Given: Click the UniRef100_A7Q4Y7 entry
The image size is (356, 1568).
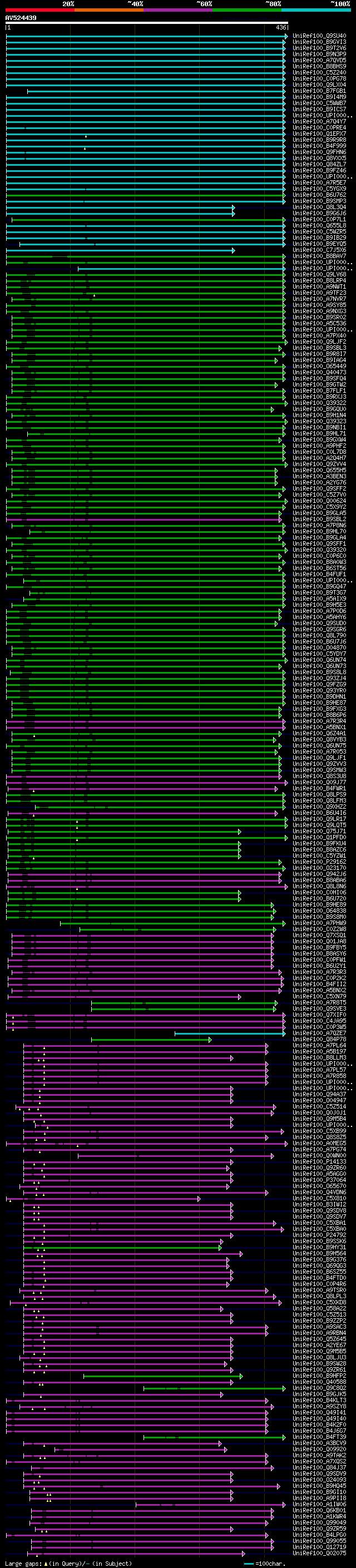Looking at the screenshot, I should pyautogui.click(x=319, y=121).
